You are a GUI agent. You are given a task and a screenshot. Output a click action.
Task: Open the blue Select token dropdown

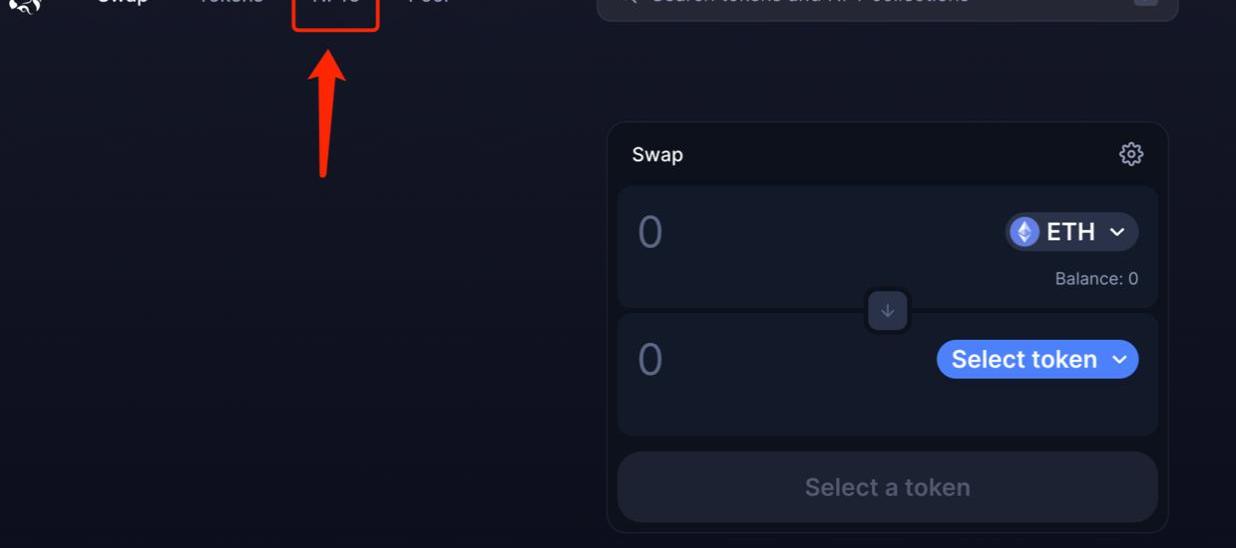[1025, 360]
